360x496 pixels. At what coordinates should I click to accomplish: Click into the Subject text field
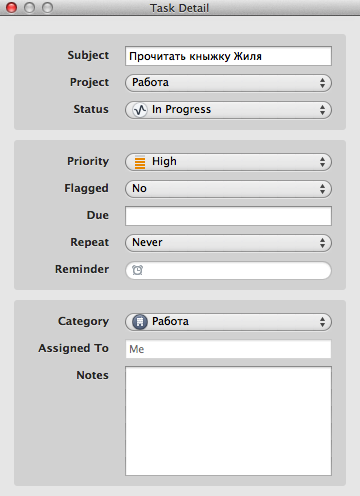pos(228,56)
